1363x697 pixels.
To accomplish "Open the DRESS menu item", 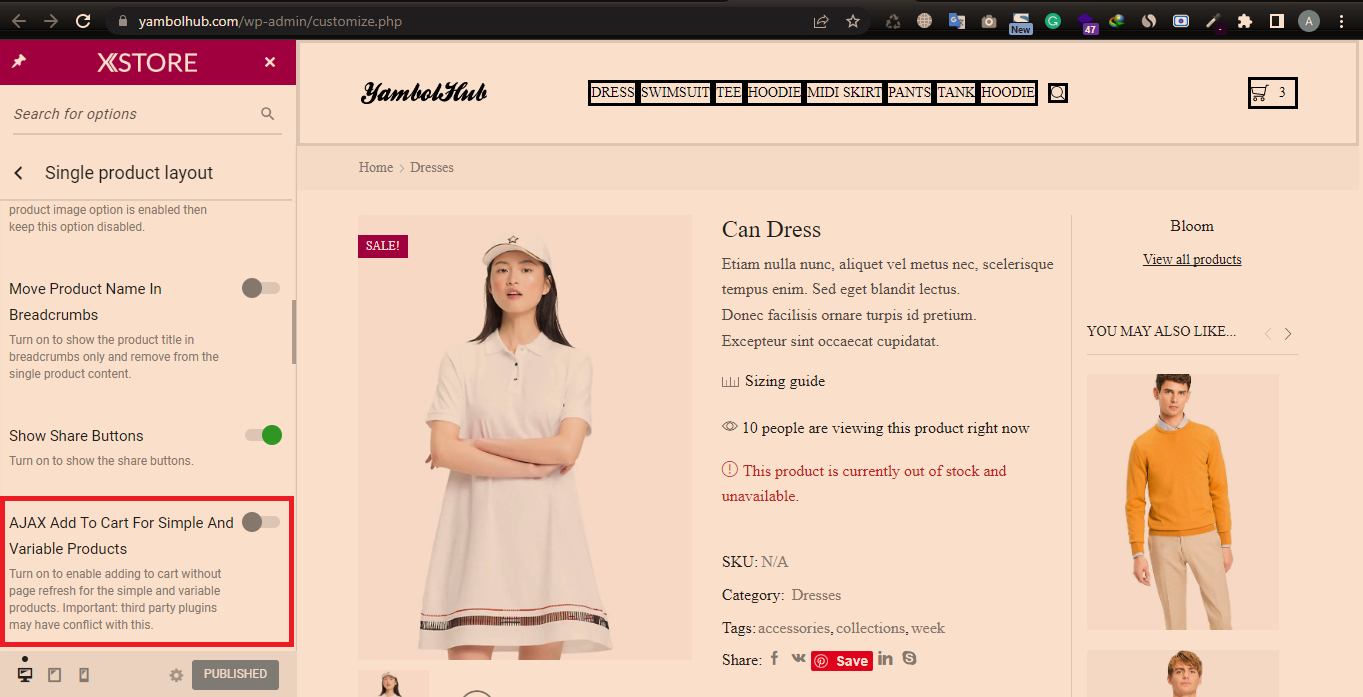I will tap(613, 93).
